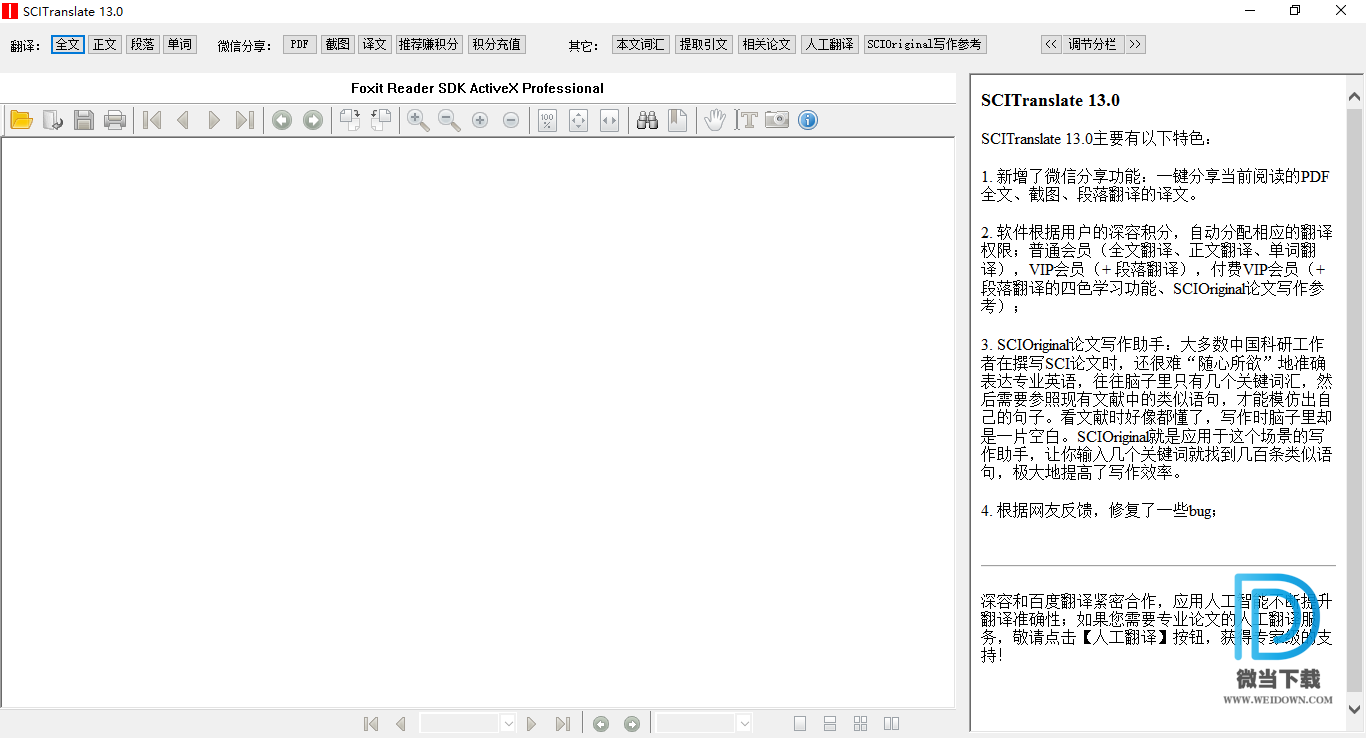This screenshot has height=738, width=1366.
Task: Click next view arrow in bottom bar
Action: [632, 723]
